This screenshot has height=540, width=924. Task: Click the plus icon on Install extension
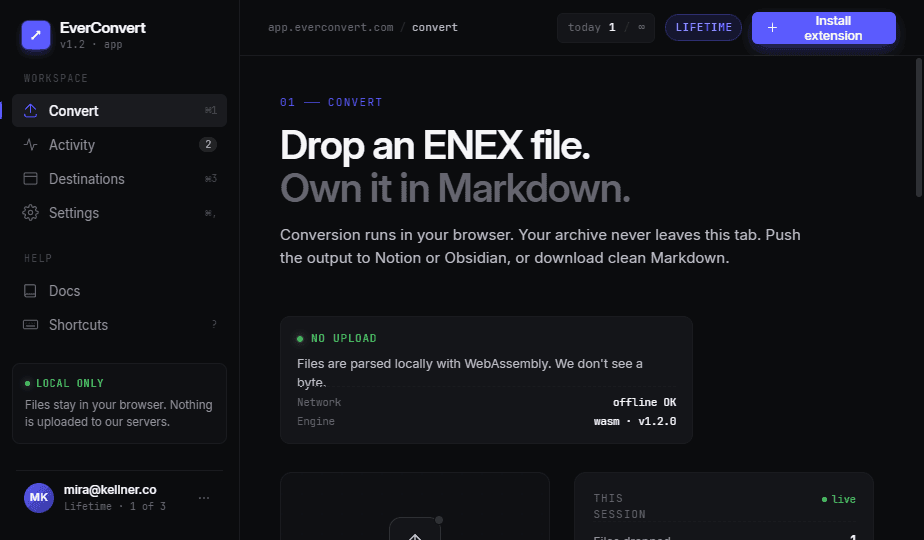point(773,28)
